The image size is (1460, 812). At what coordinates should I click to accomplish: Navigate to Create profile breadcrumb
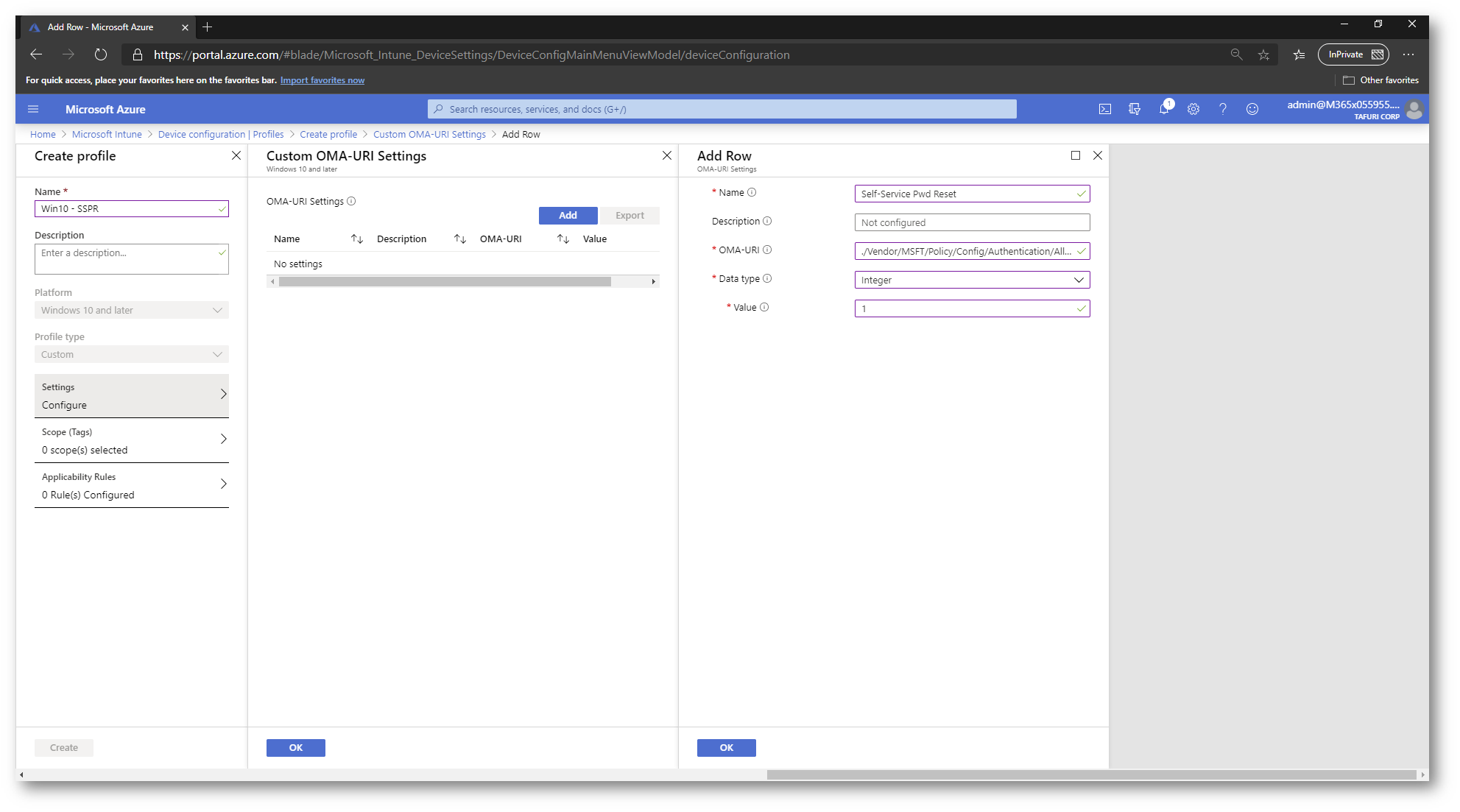pyautogui.click(x=328, y=134)
